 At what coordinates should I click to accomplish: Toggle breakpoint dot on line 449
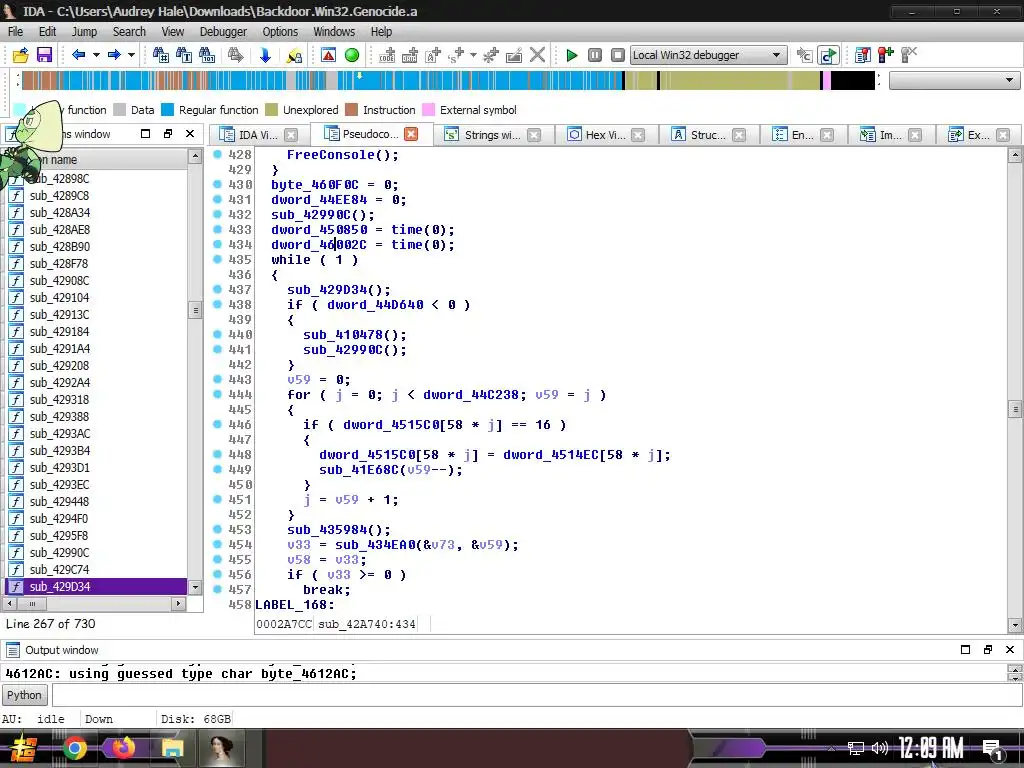(217, 470)
